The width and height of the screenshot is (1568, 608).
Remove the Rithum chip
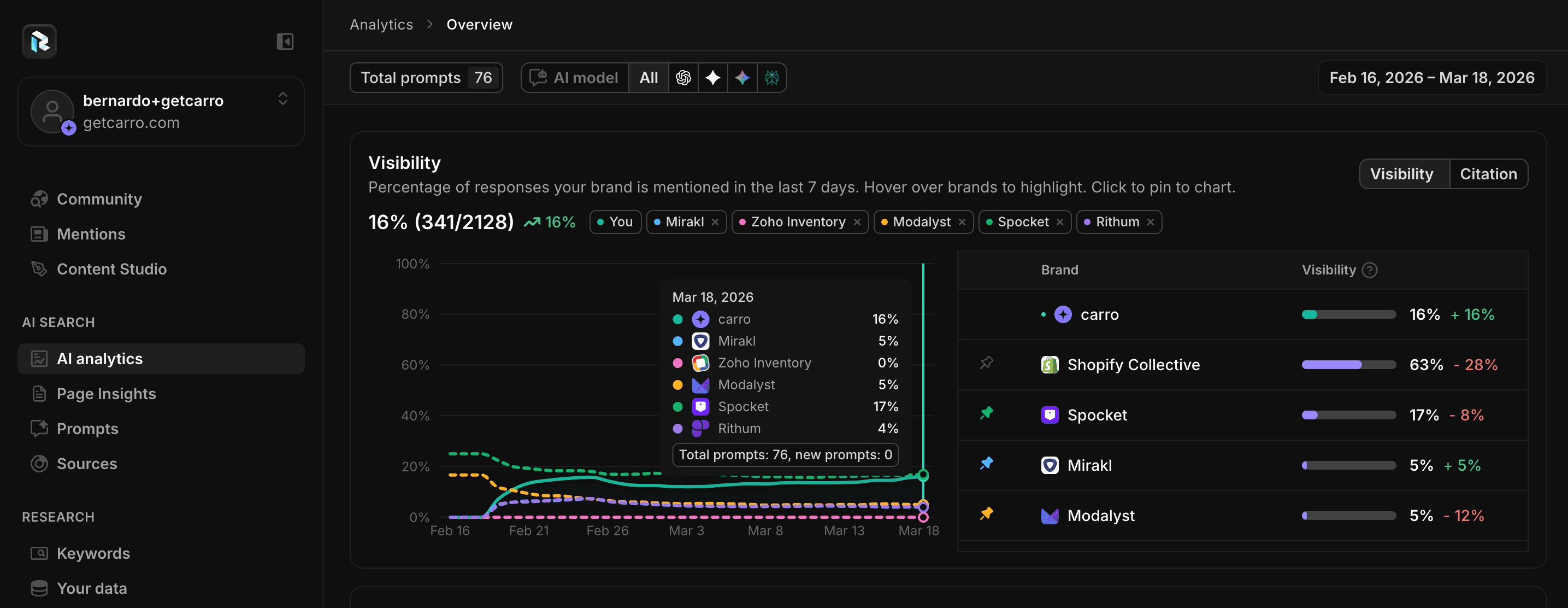pos(1151,223)
